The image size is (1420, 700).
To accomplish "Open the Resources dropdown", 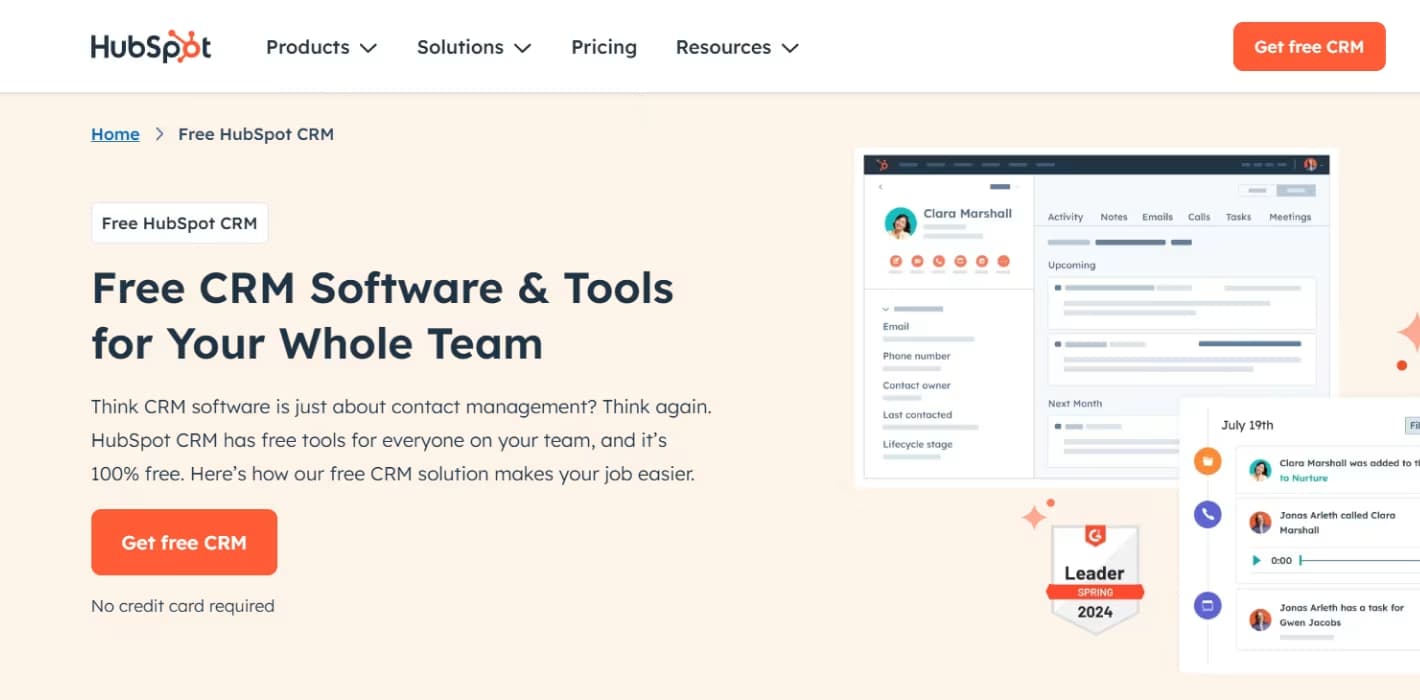I will (x=737, y=47).
